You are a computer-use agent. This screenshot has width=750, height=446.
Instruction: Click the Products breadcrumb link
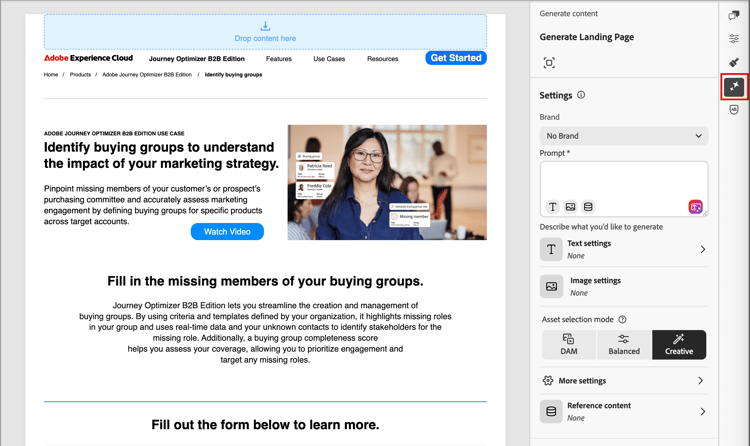tap(80, 75)
